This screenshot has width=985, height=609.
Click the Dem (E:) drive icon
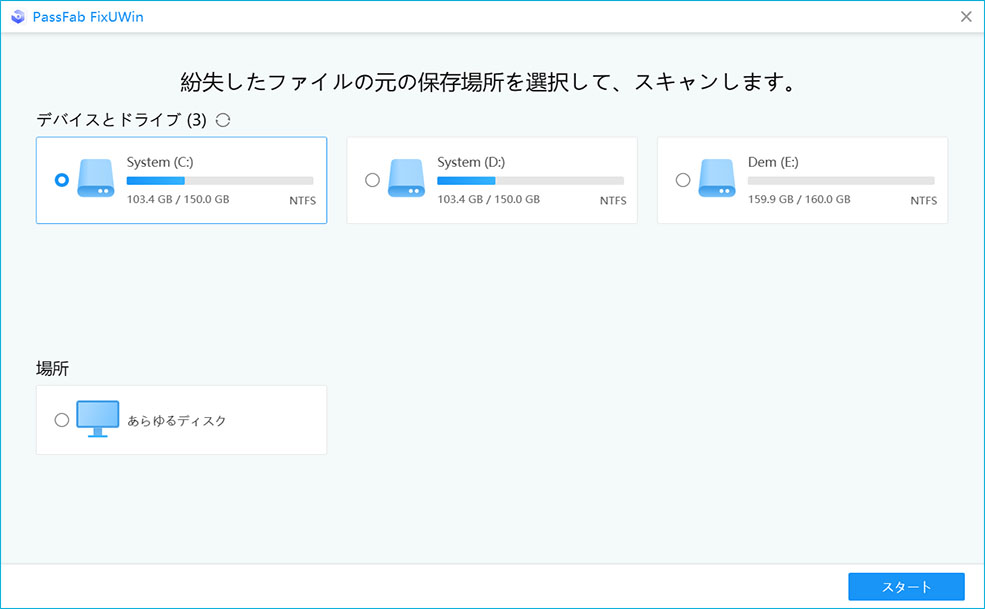click(718, 179)
